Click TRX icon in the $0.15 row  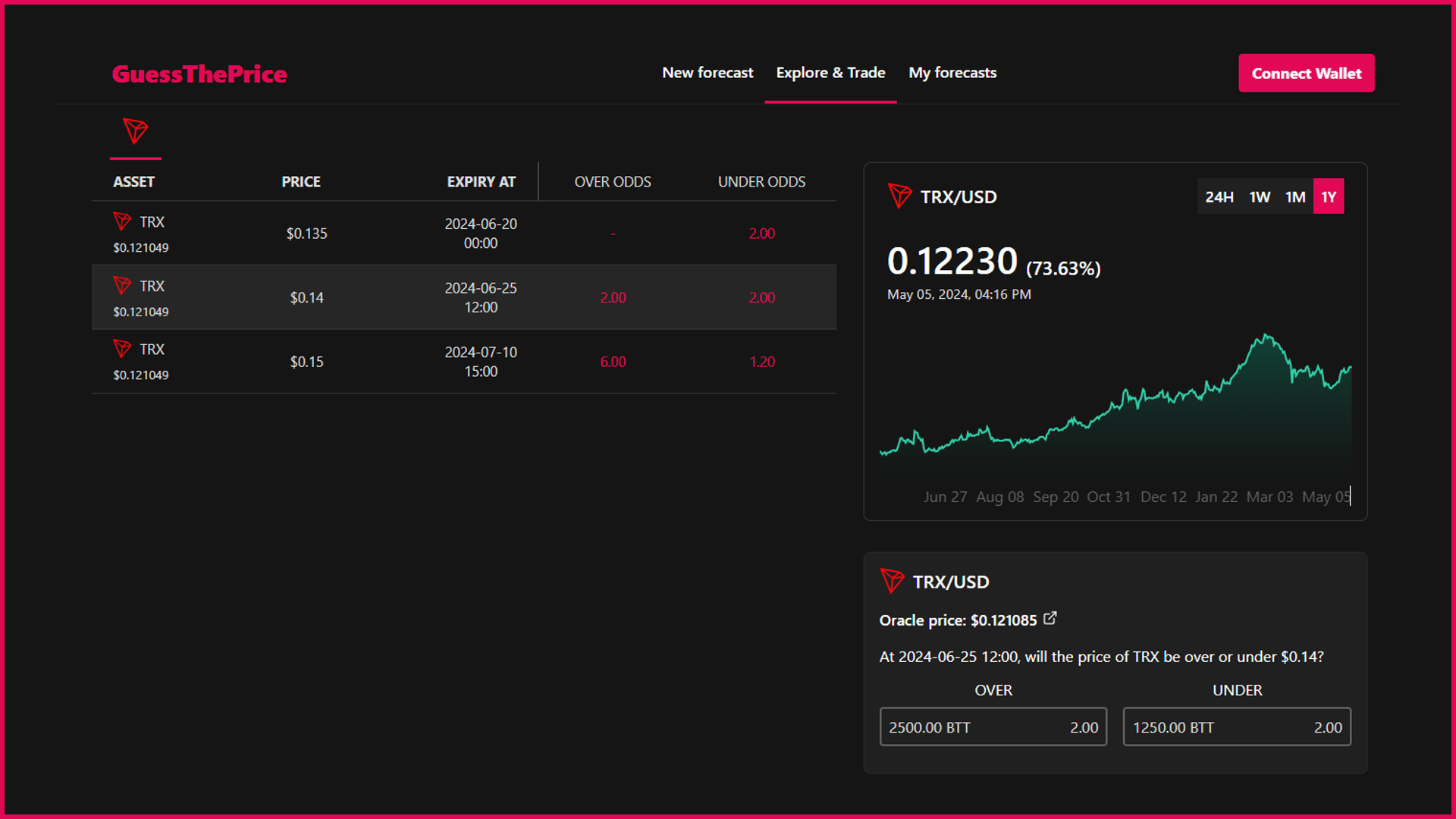[x=122, y=349]
